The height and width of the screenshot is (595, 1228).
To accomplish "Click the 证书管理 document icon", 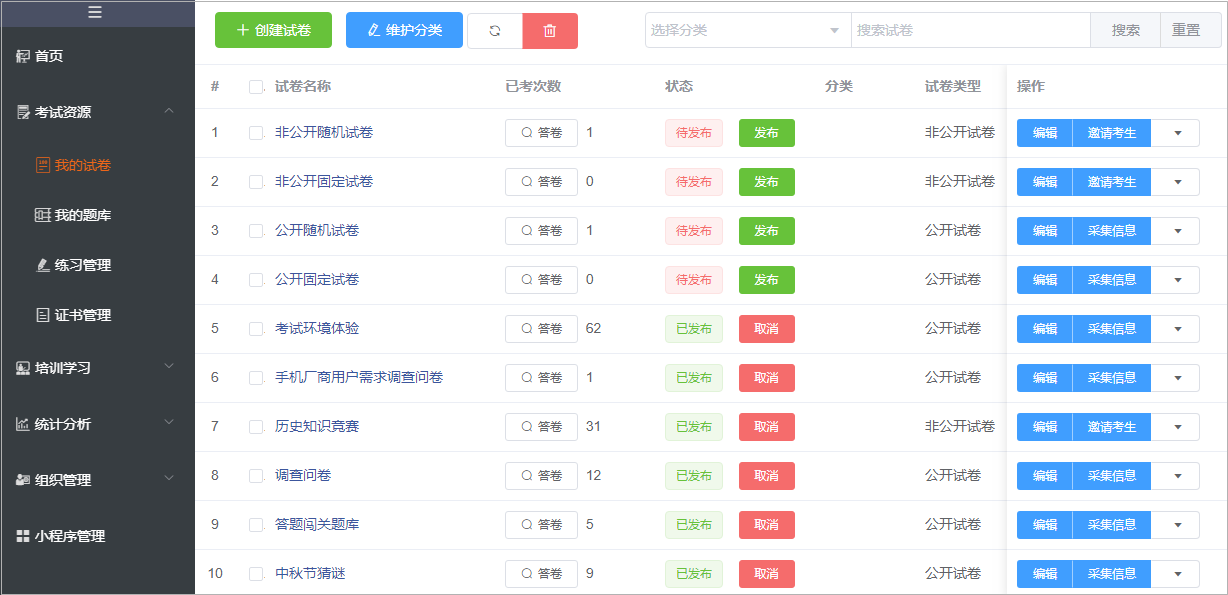I will click(x=42, y=315).
